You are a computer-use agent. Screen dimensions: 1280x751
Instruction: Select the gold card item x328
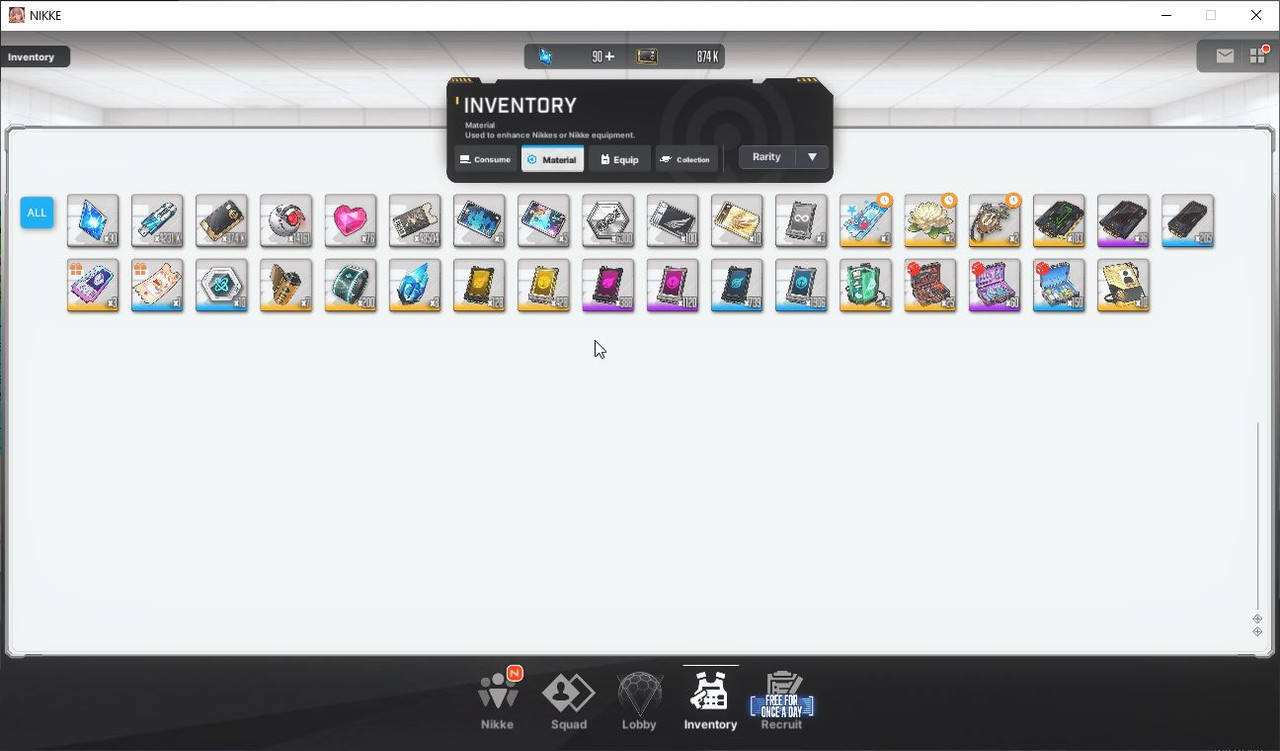(x=543, y=285)
